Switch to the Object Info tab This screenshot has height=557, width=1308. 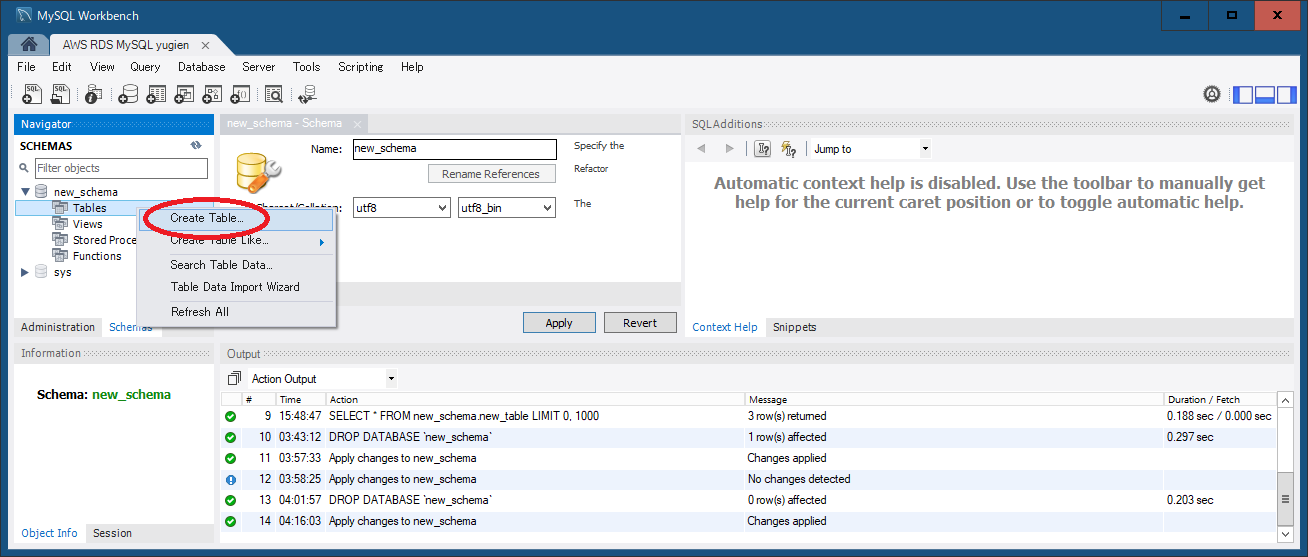tap(49, 533)
